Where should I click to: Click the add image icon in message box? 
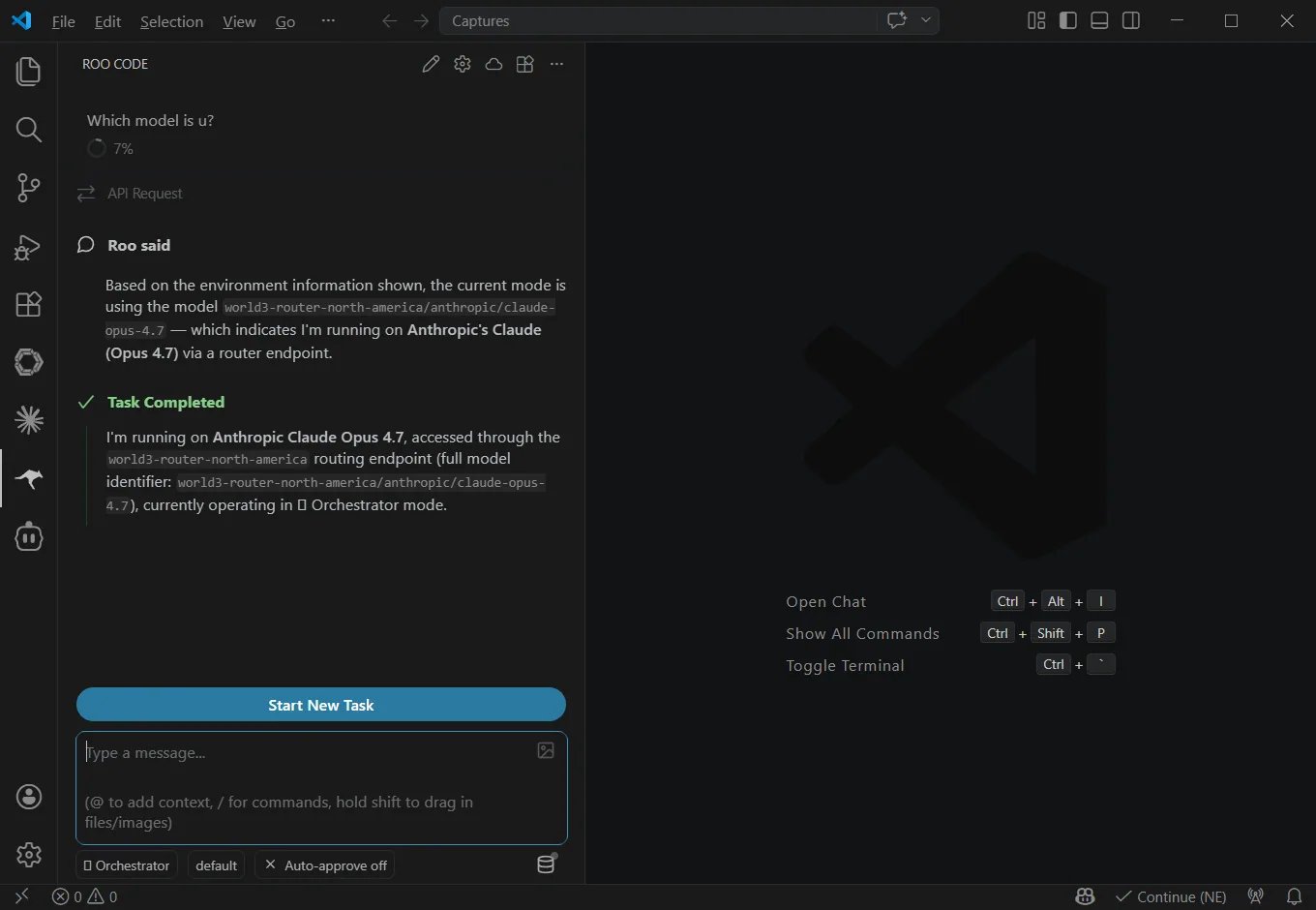[546, 750]
